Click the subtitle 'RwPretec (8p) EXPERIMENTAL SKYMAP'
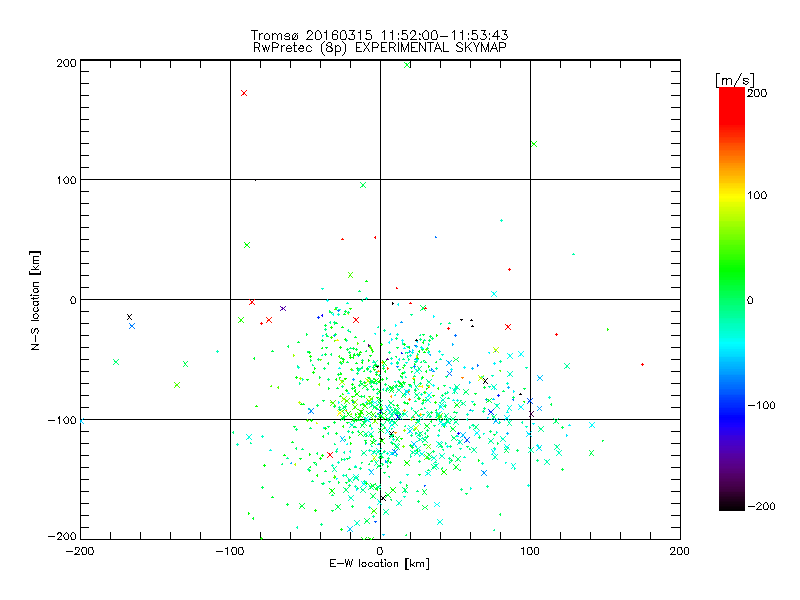The height and width of the screenshot is (600, 800). pos(380,48)
